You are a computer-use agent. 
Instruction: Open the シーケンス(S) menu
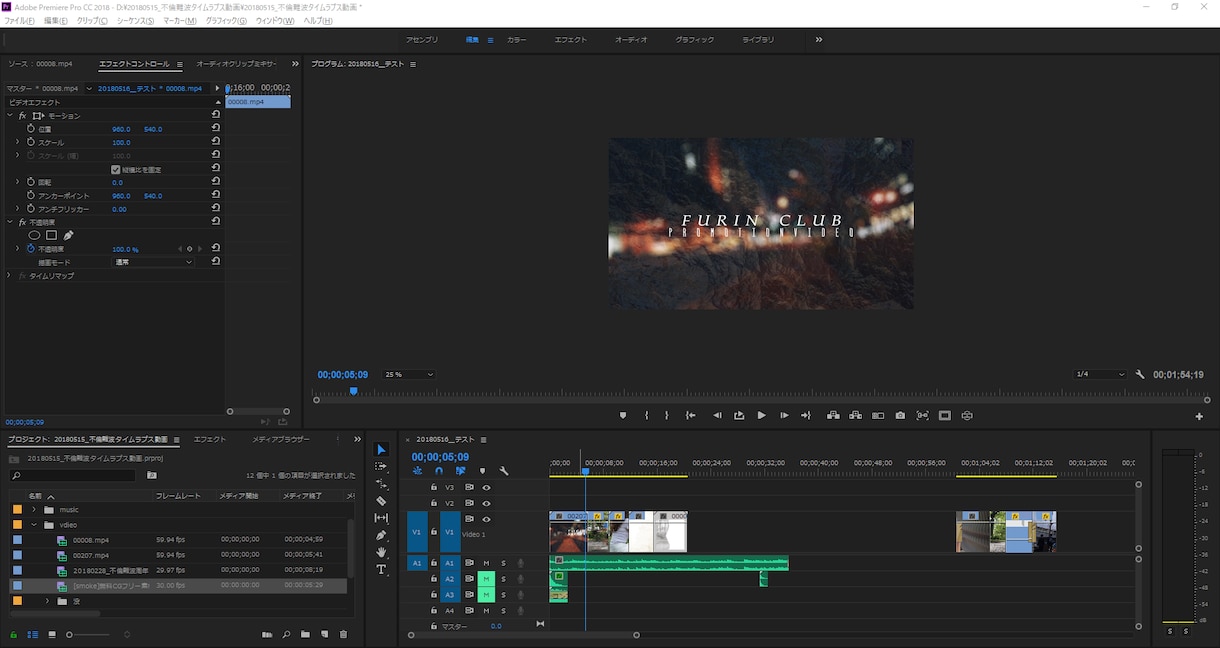point(135,20)
